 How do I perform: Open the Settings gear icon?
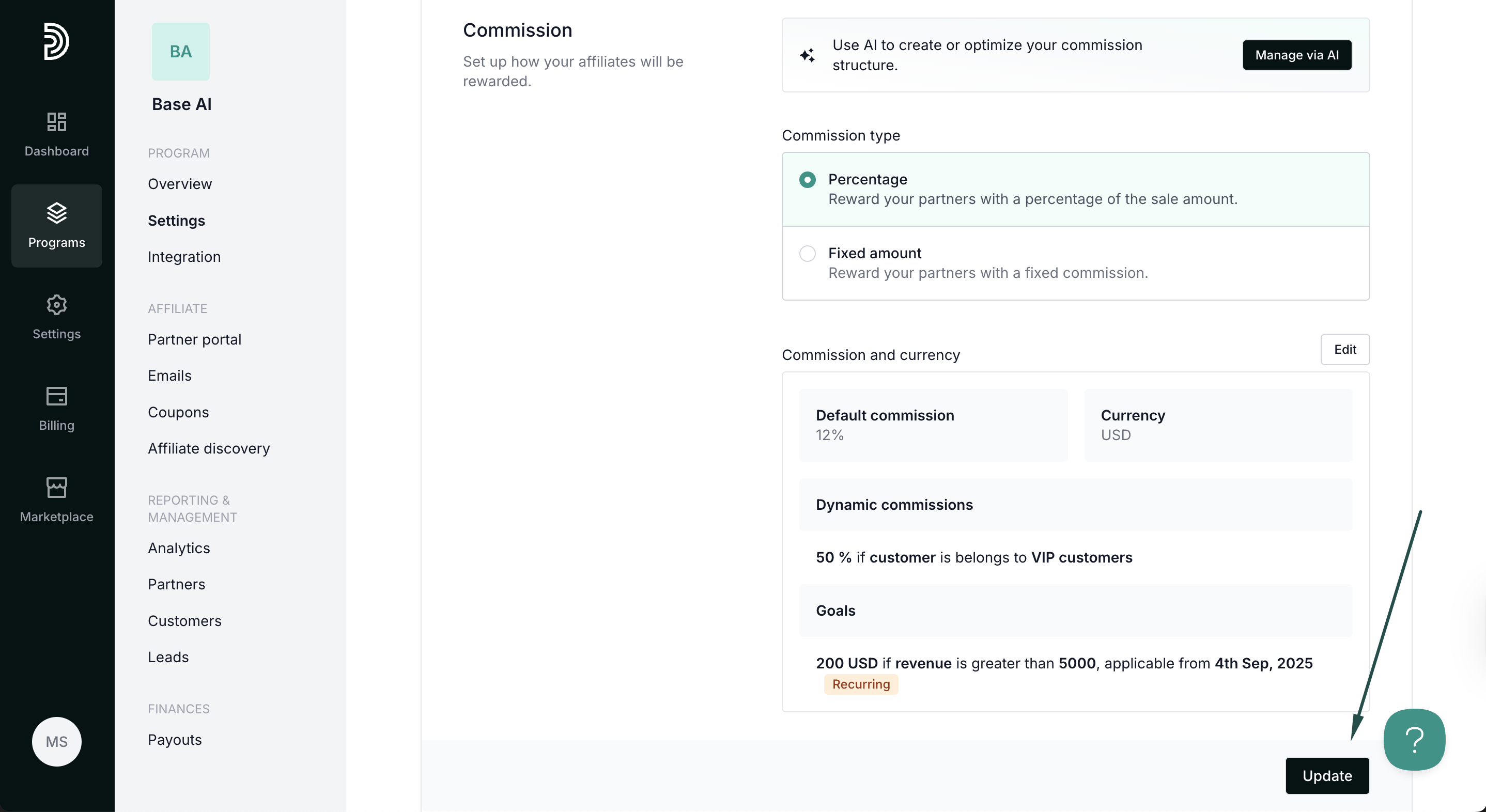tap(56, 305)
